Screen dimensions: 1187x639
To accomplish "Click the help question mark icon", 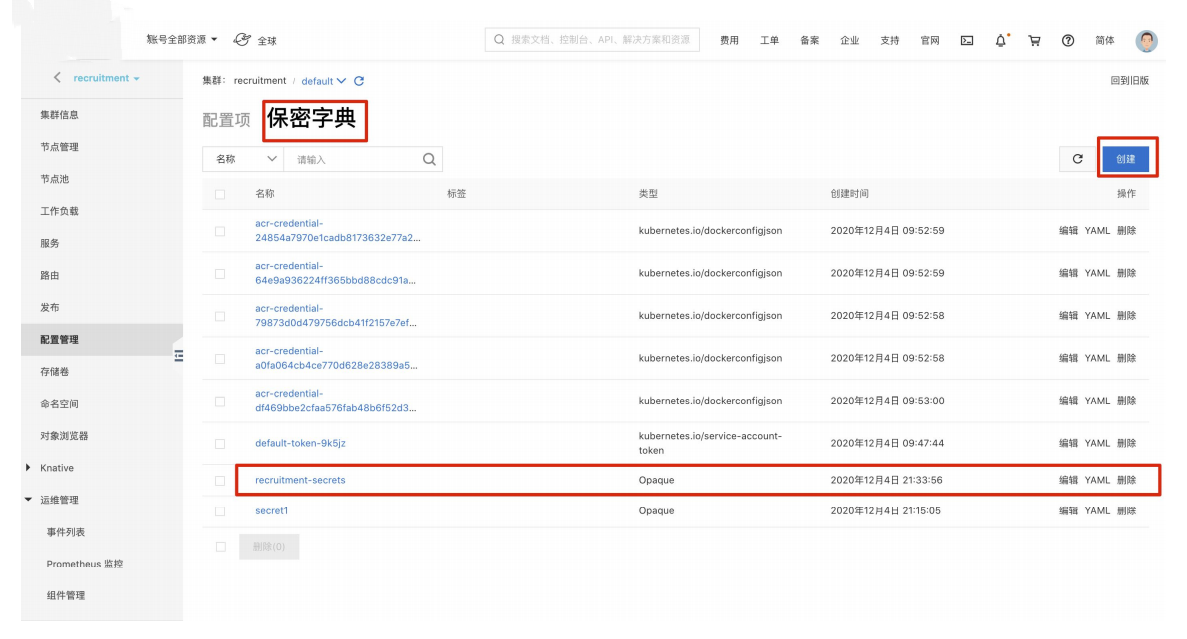I will point(1068,41).
